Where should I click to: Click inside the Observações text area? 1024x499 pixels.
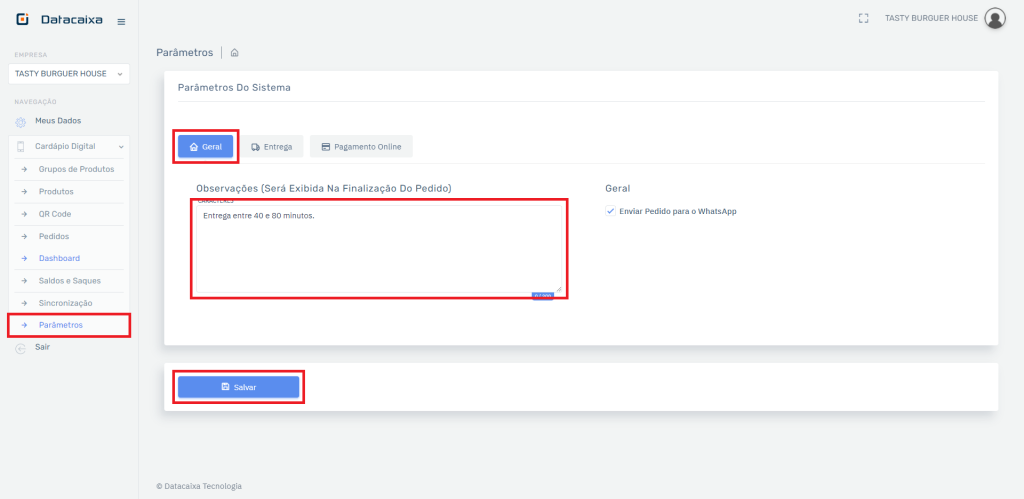[x=378, y=250]
